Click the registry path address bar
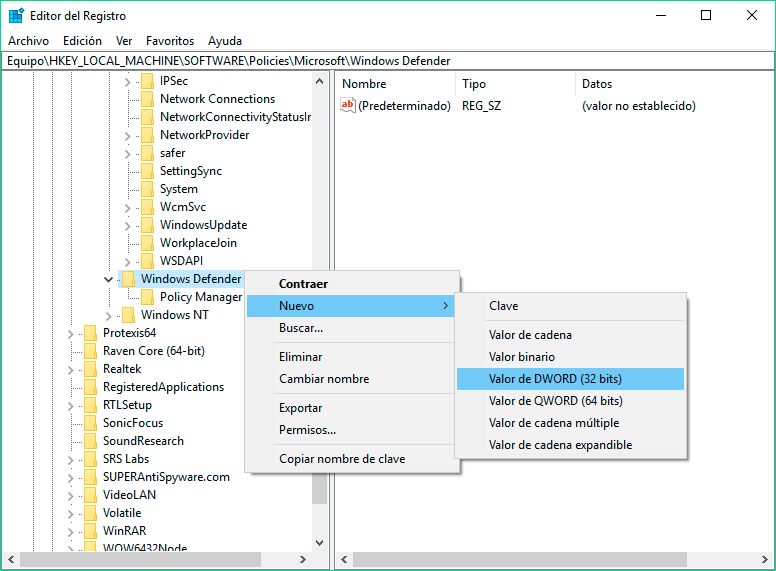The width and height of the screenshot is (776, 571). 388,61
